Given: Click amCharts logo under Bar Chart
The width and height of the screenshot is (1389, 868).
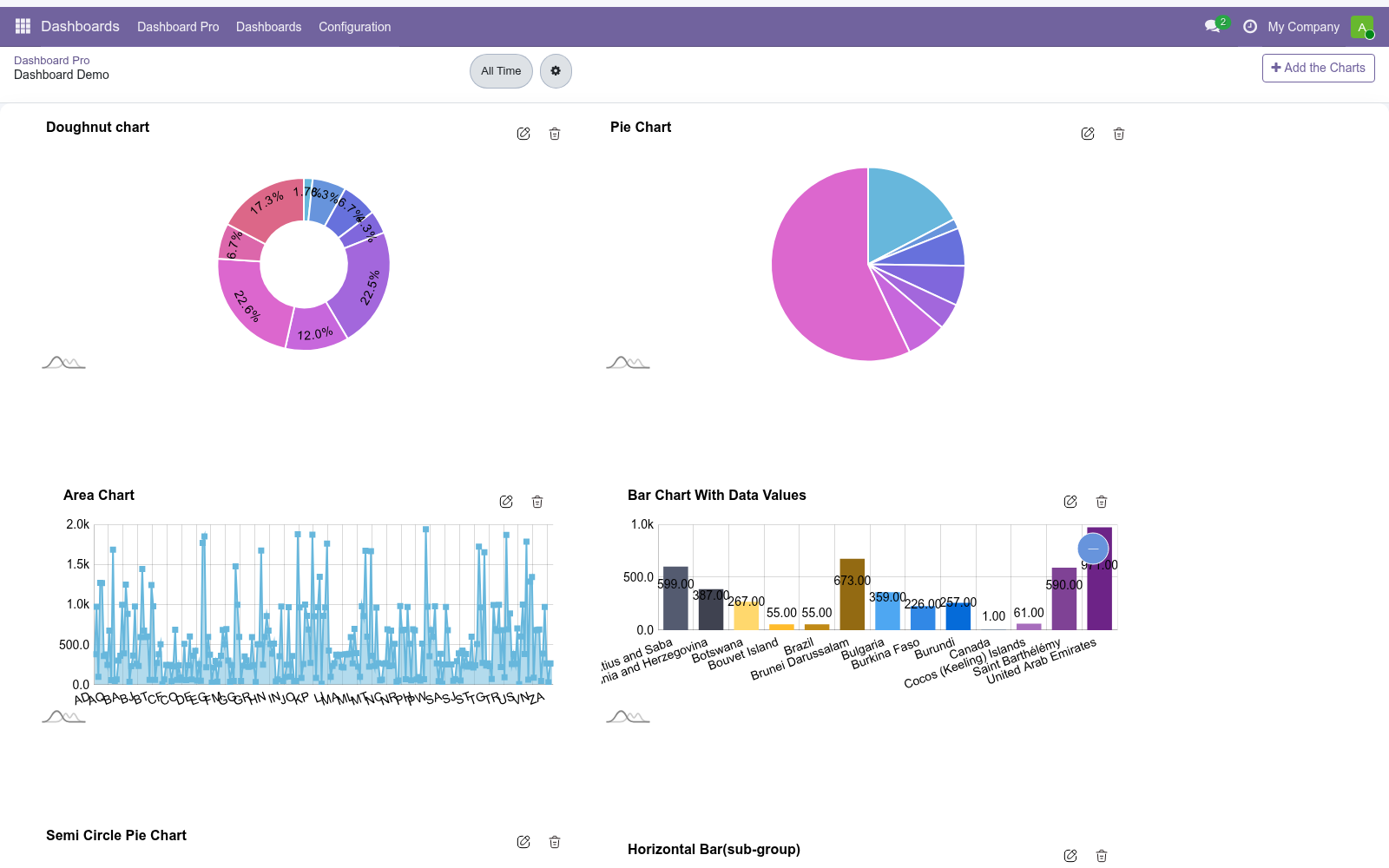Looking at the screenshot, I should click(628, 717).
